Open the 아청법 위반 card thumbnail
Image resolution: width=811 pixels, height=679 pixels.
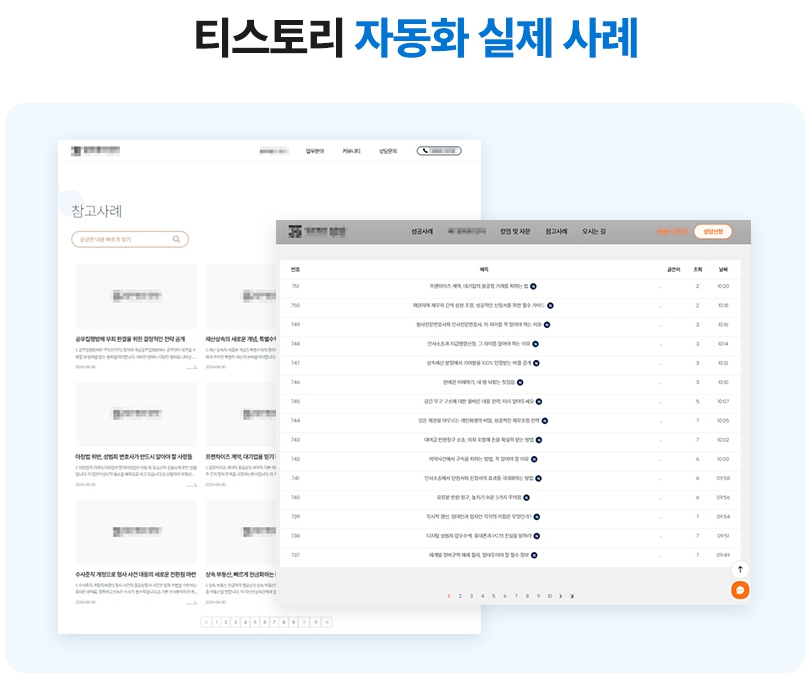pos(137,414)
